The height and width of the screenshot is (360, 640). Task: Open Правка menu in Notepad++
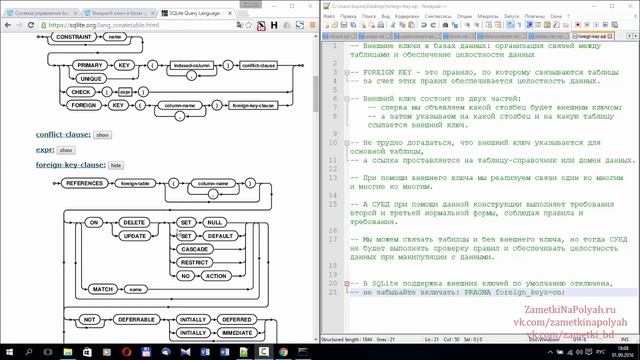[x=348, y=16]
